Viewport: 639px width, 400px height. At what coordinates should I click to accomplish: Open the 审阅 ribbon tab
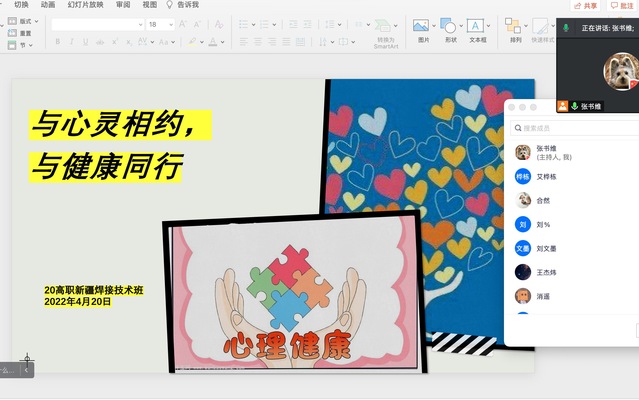pyautogui.click(x=123, y=5)
